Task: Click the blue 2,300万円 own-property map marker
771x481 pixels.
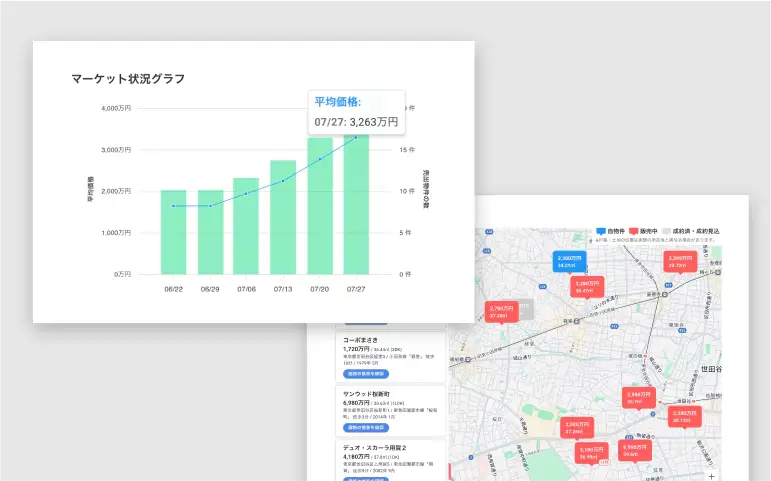Action: (567, 260)
